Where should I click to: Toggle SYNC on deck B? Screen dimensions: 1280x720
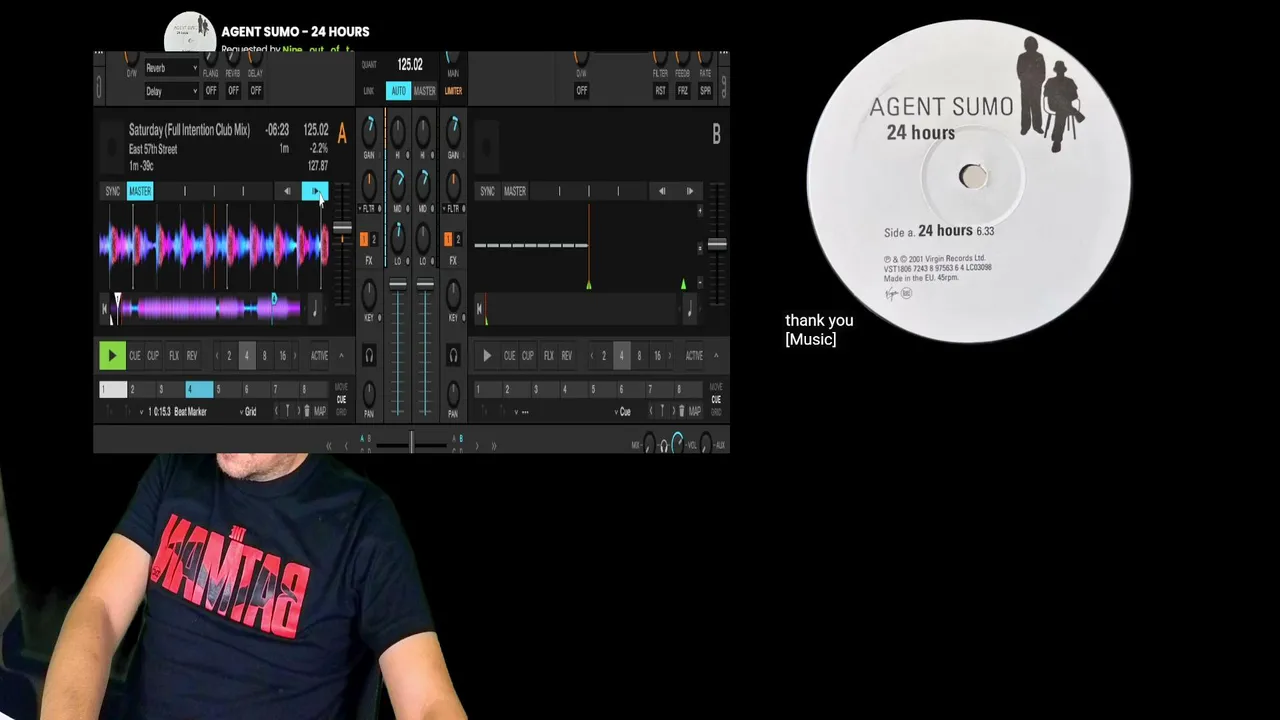487,191
